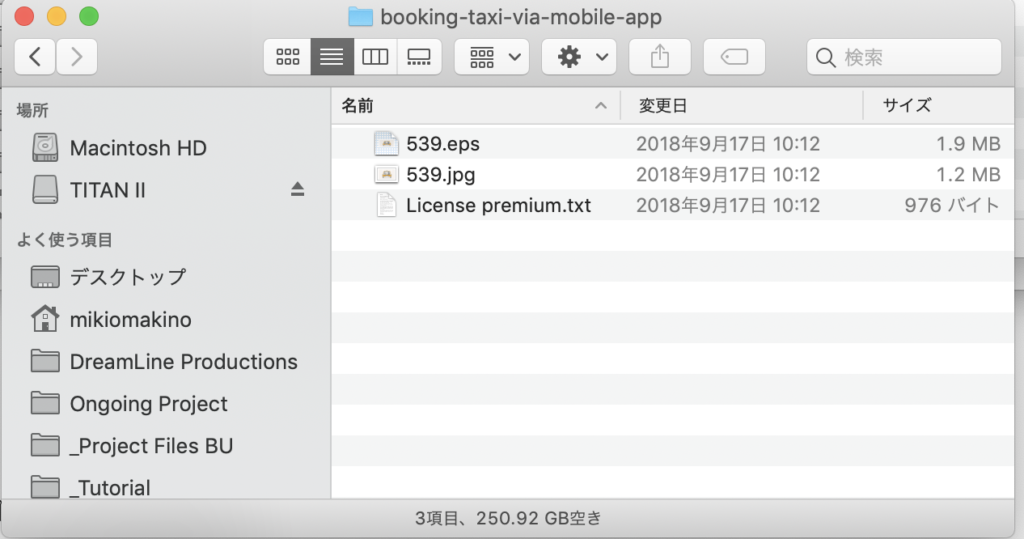Click the status bar 3項目、250.92 GB空き
The image size is (1024, 539).
[x=508, y=518]
